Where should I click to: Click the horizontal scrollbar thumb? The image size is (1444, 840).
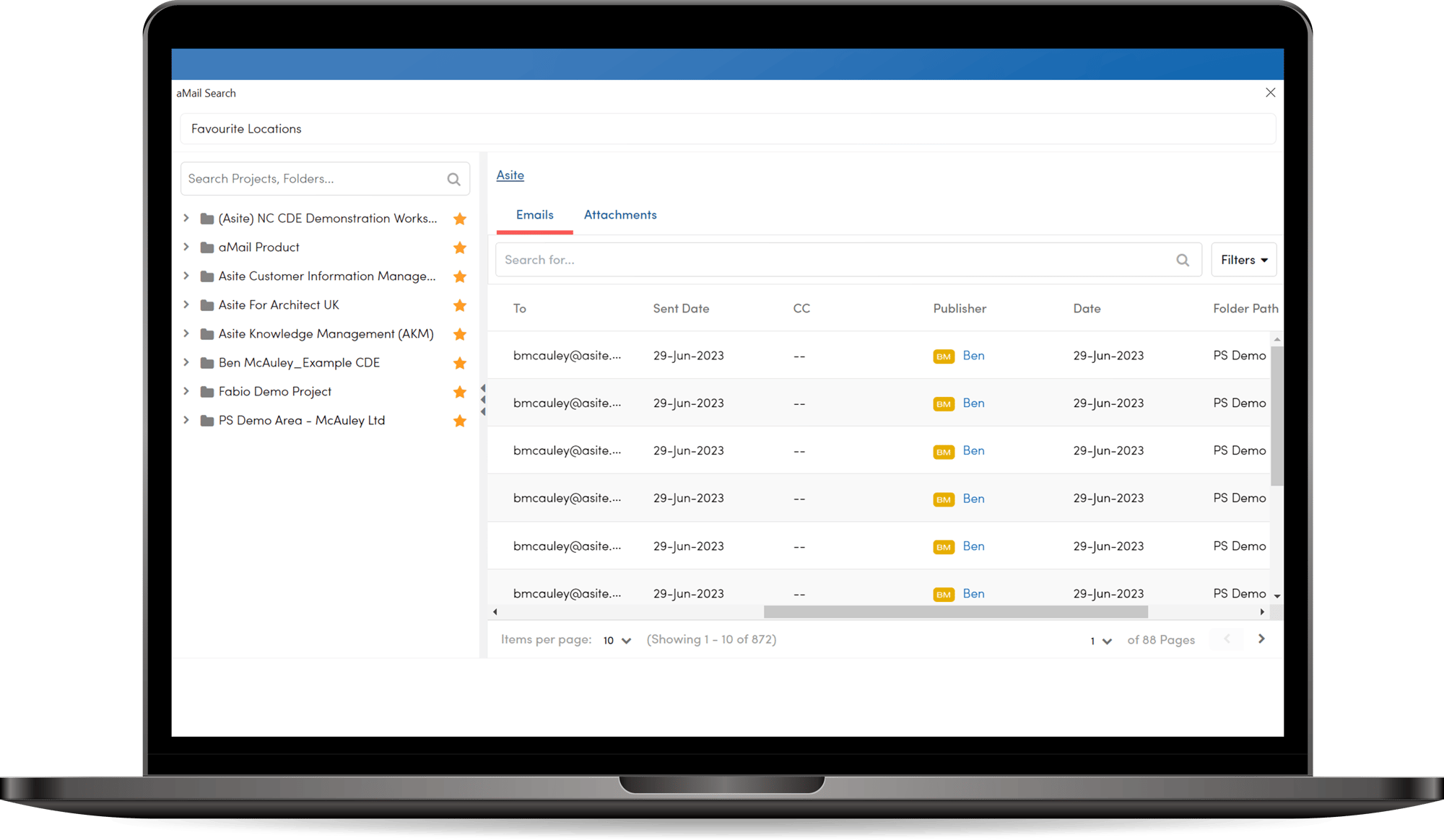tap(956, 612)
